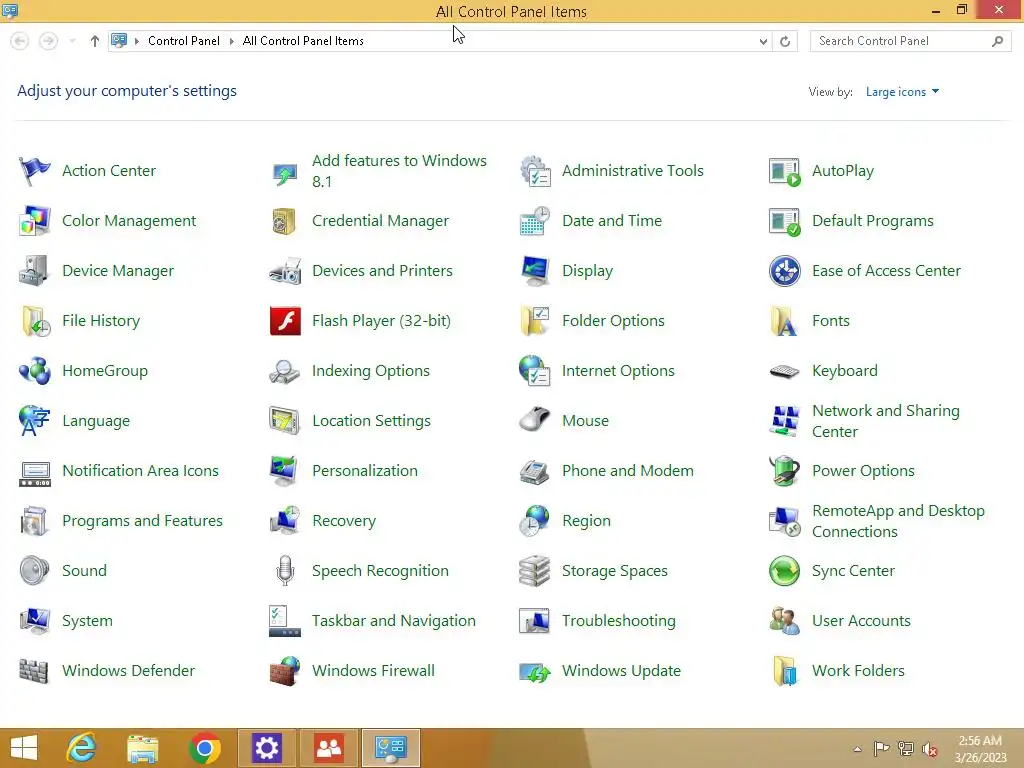Screen dimensions: 1024x768
Task: Open the Fonts folder icon
Action: pos(784,321)
